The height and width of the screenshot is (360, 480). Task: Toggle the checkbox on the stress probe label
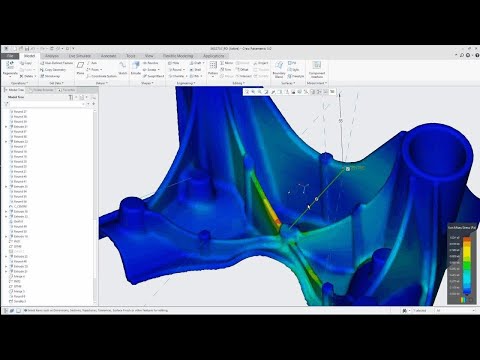pos(348,169)
